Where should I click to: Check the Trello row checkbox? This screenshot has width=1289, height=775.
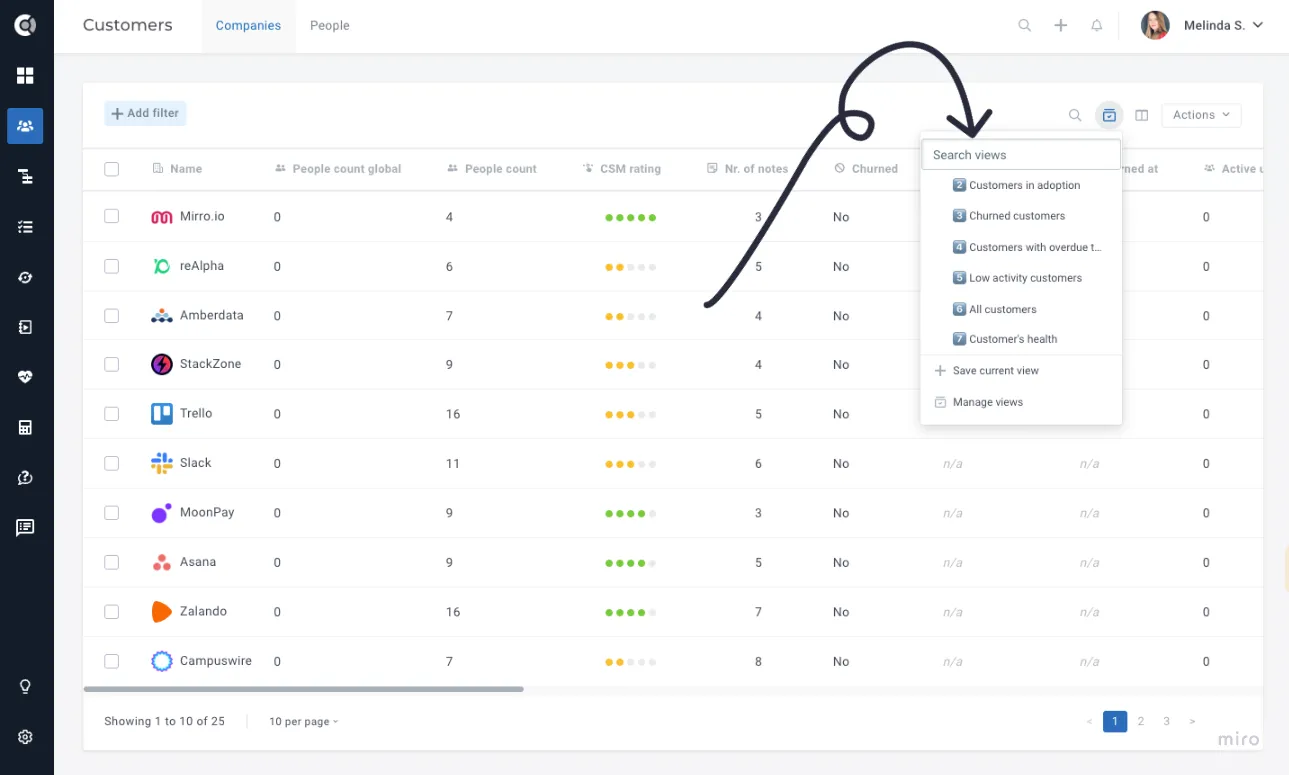click(111, 414)
